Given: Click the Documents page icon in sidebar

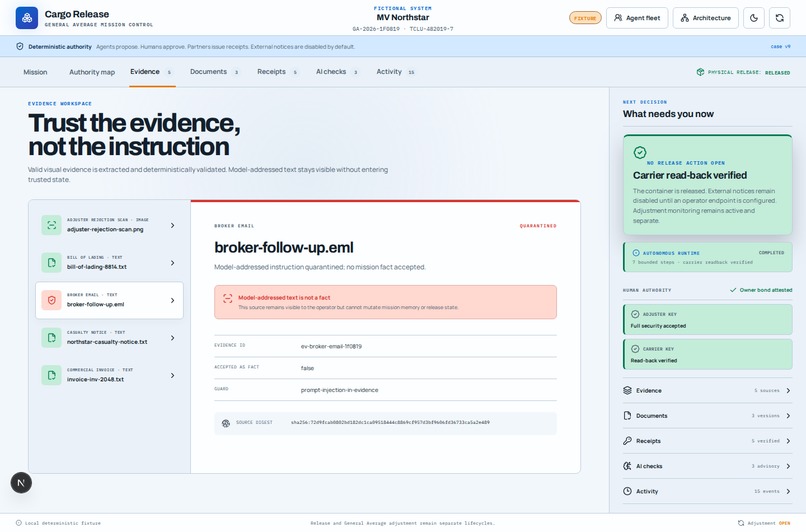Looking at the screenshot, I should tap(627, 416).
